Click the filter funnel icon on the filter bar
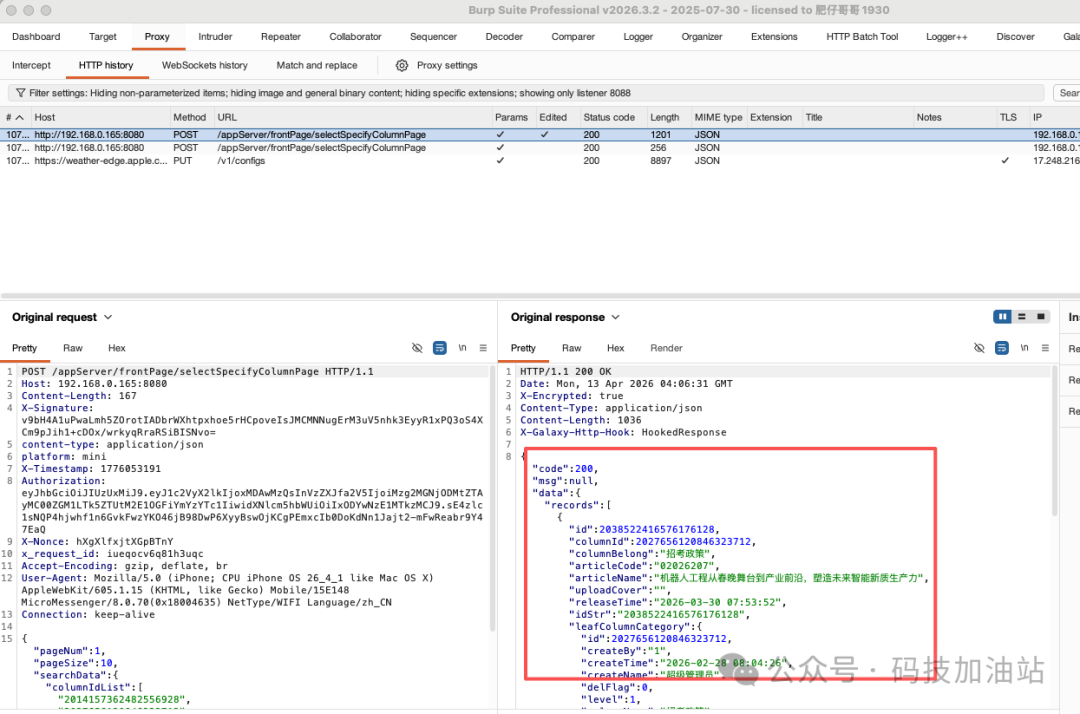 point(22,92)
